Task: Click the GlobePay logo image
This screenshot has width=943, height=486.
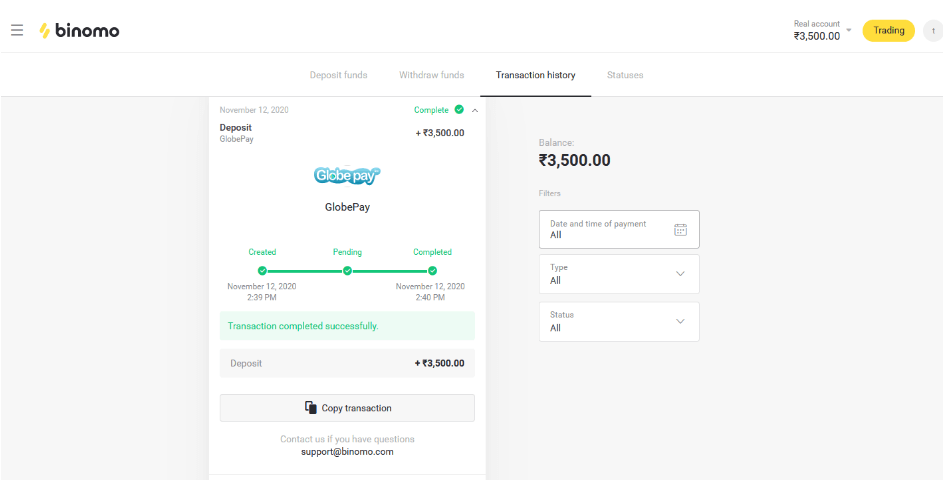Action: coord(347,176)
